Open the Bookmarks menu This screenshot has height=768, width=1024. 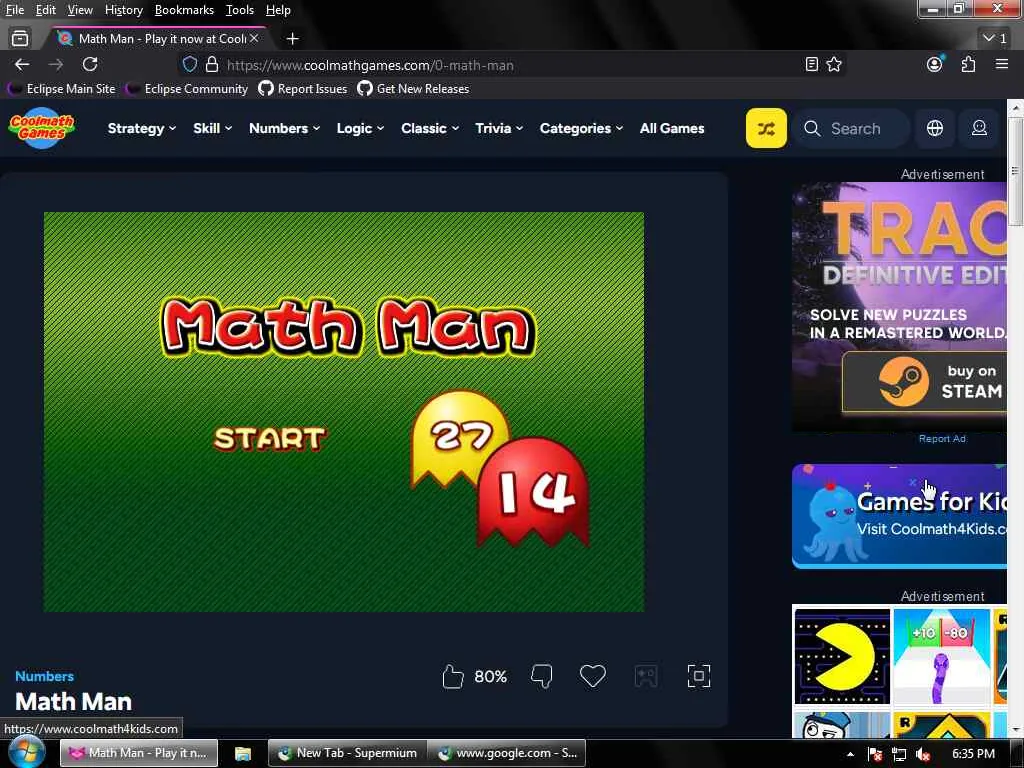pos(184,10)
